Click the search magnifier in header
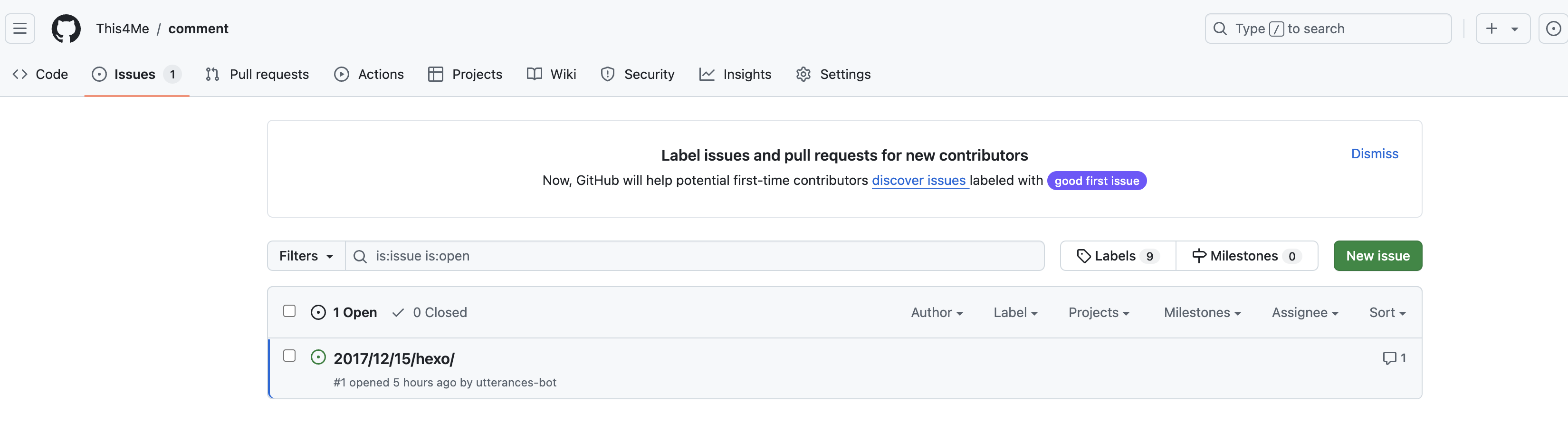 (1220, 29)
